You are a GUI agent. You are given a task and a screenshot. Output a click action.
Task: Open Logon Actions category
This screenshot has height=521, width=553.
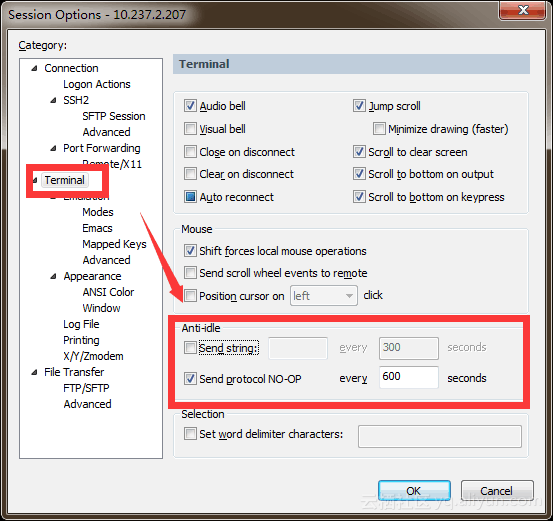97,84
